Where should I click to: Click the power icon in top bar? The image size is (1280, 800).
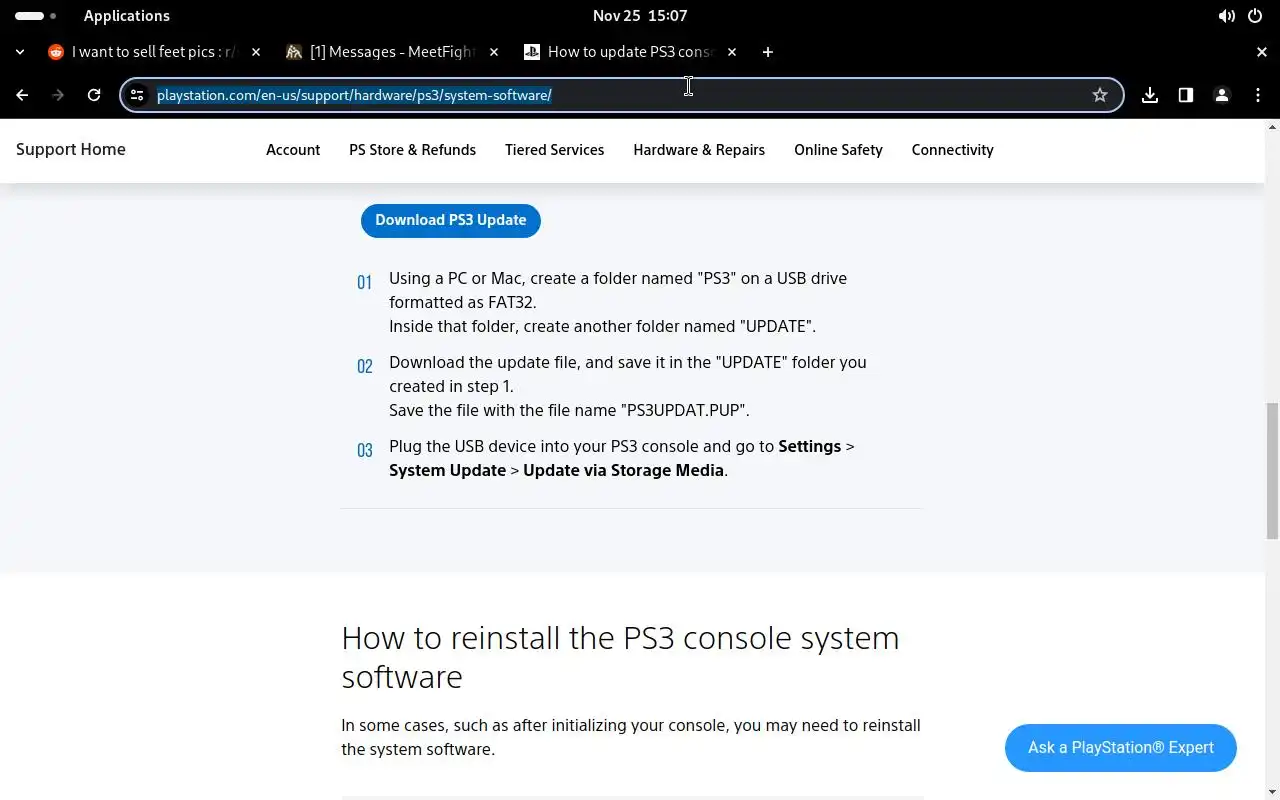point(1256,16)
